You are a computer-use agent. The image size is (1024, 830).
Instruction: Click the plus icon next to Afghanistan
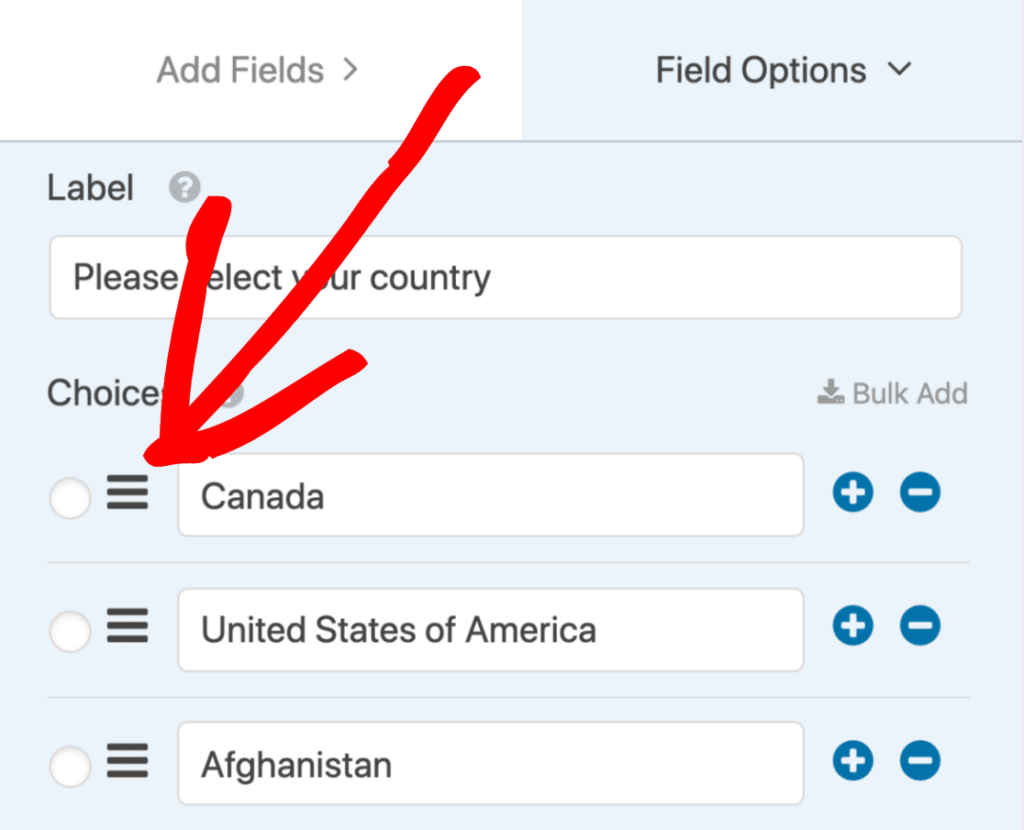pos(852,761)
